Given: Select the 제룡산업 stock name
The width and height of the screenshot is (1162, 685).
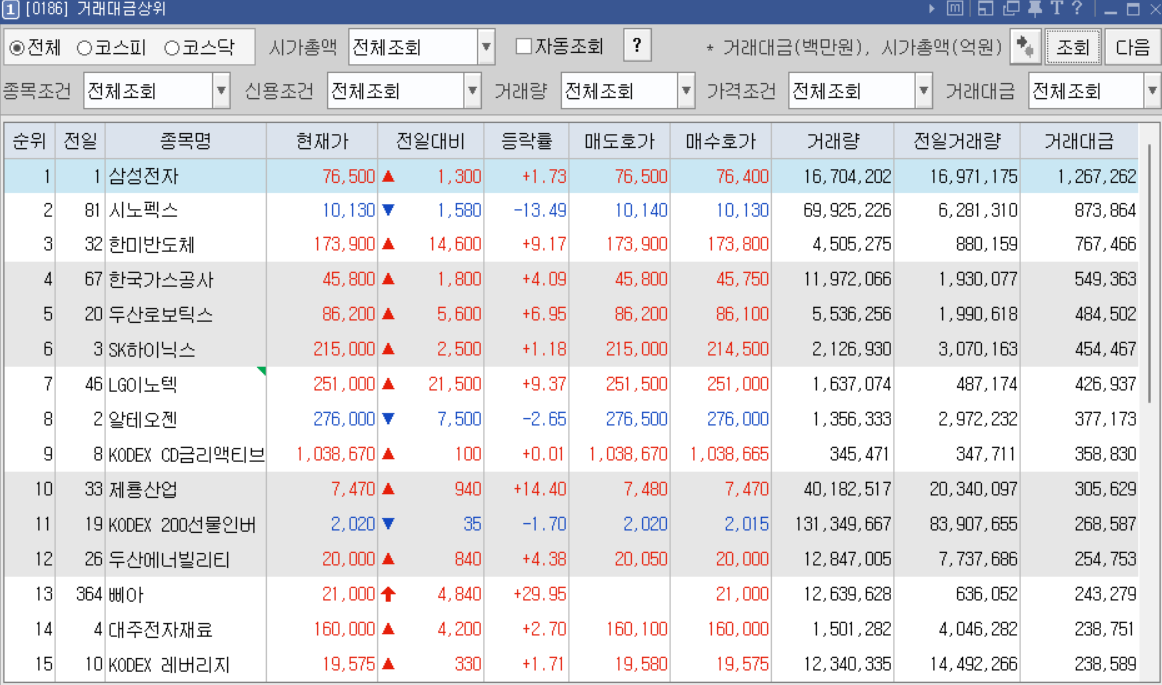Looking at the screenshot, I should click(144, 489).
